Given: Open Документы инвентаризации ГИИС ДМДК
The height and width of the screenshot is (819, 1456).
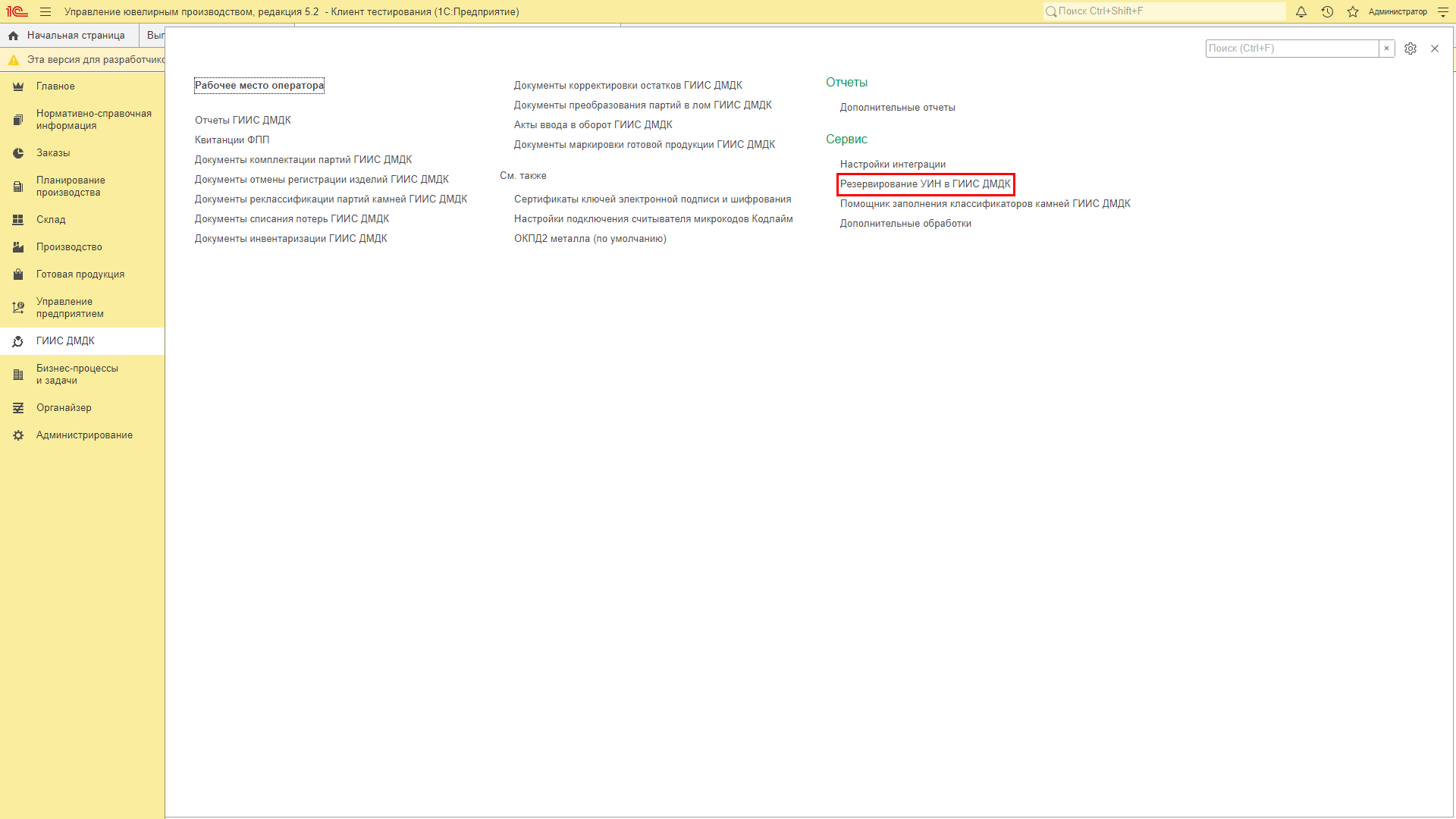Looking at the screenshot, I should [290, 239].
